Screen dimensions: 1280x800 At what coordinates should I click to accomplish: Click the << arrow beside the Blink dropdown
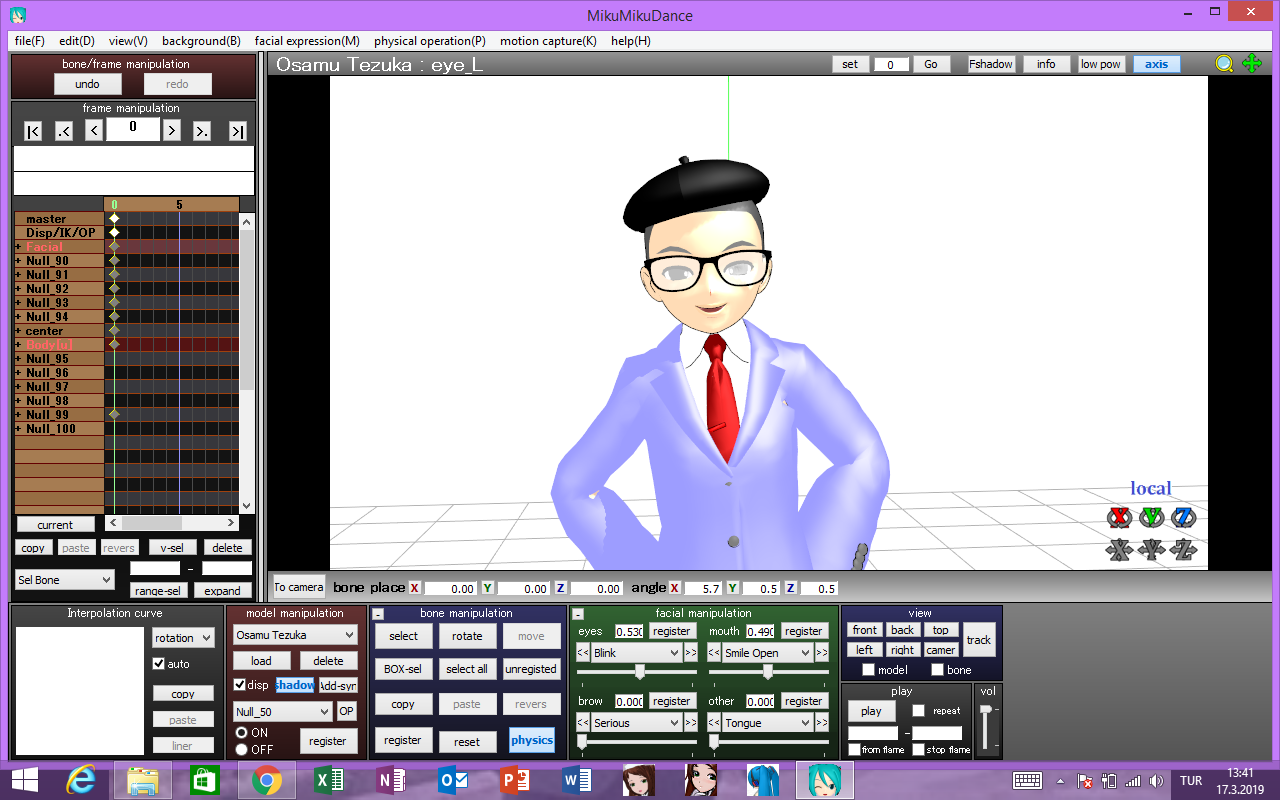click(x=583, y=653)
